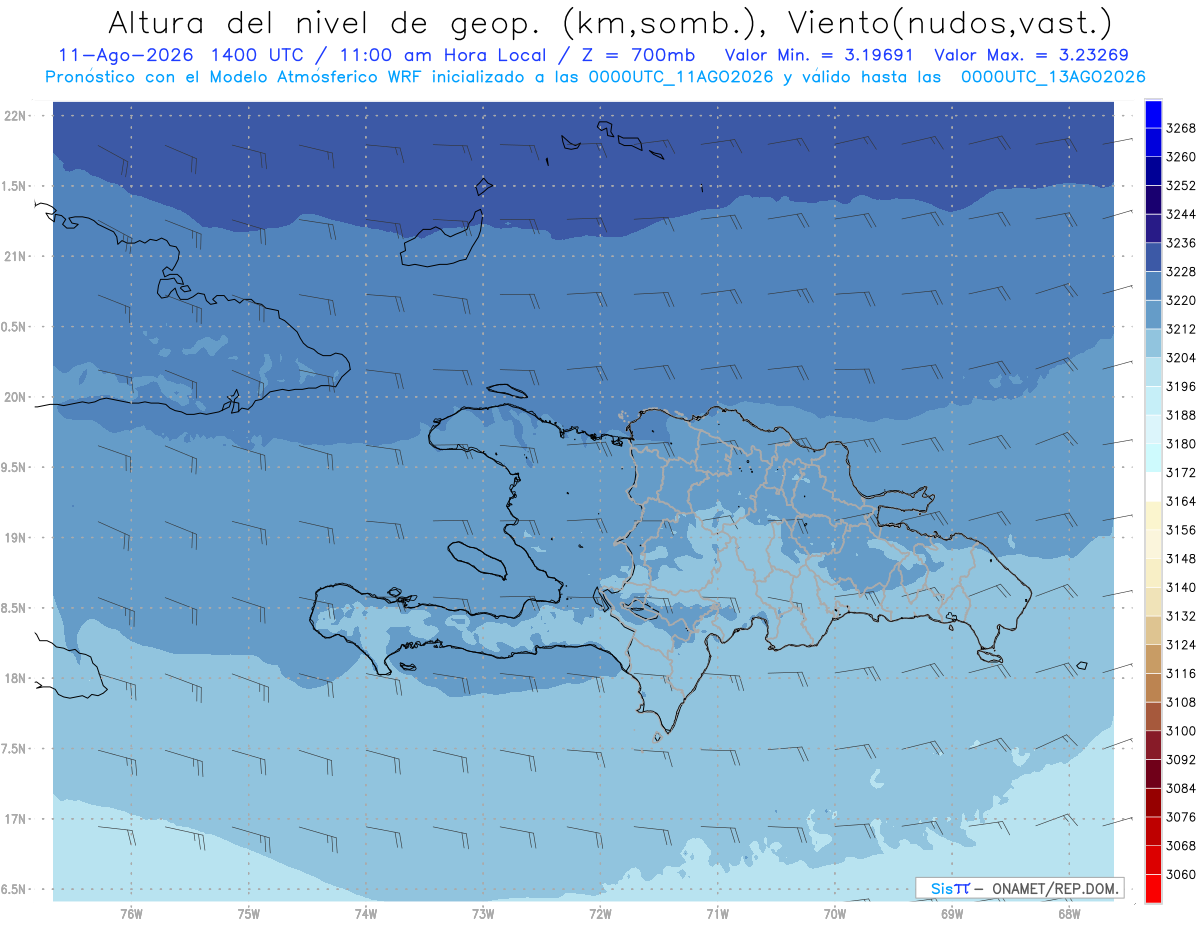Click the legend swatch between 3268 and 3260
Image resolution: width=1200 pixels, height=927 pixels.
1153,143
